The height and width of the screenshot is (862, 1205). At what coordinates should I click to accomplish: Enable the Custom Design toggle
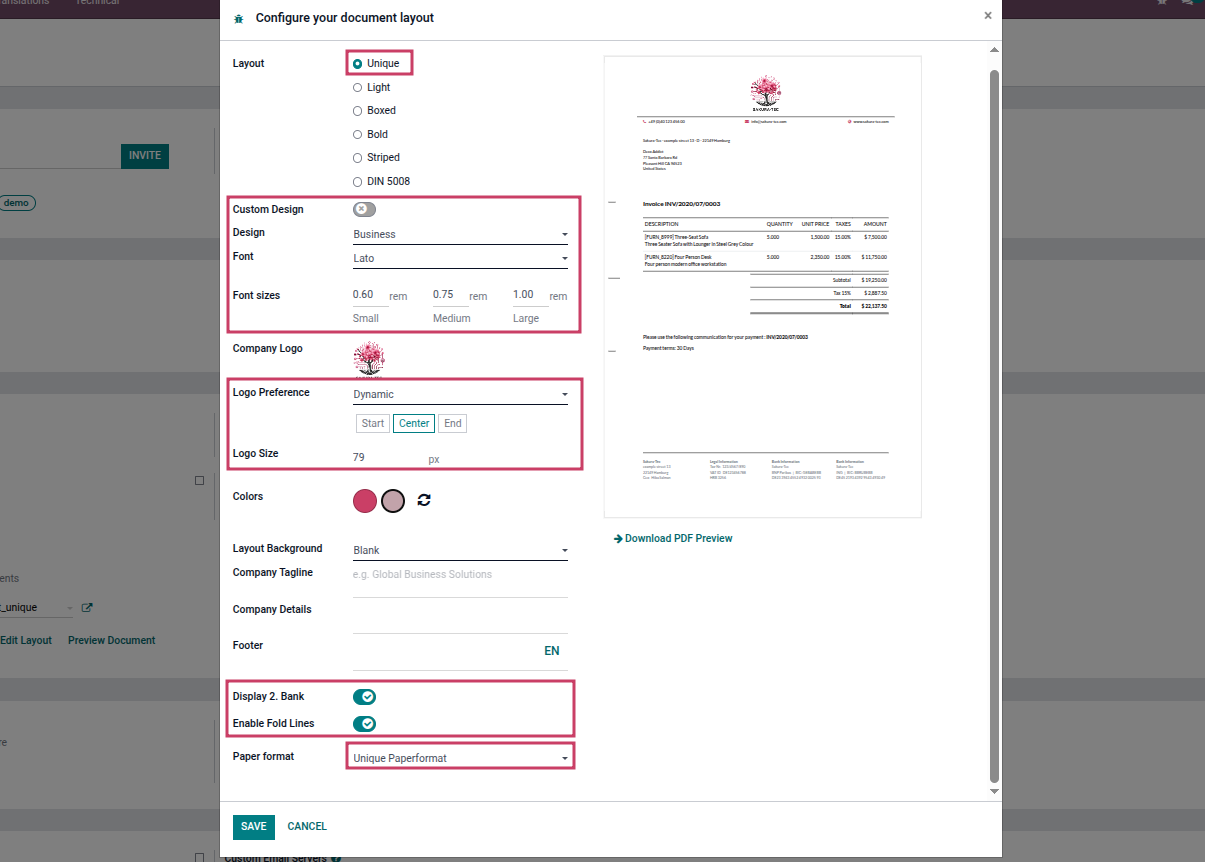coord(364,209)
